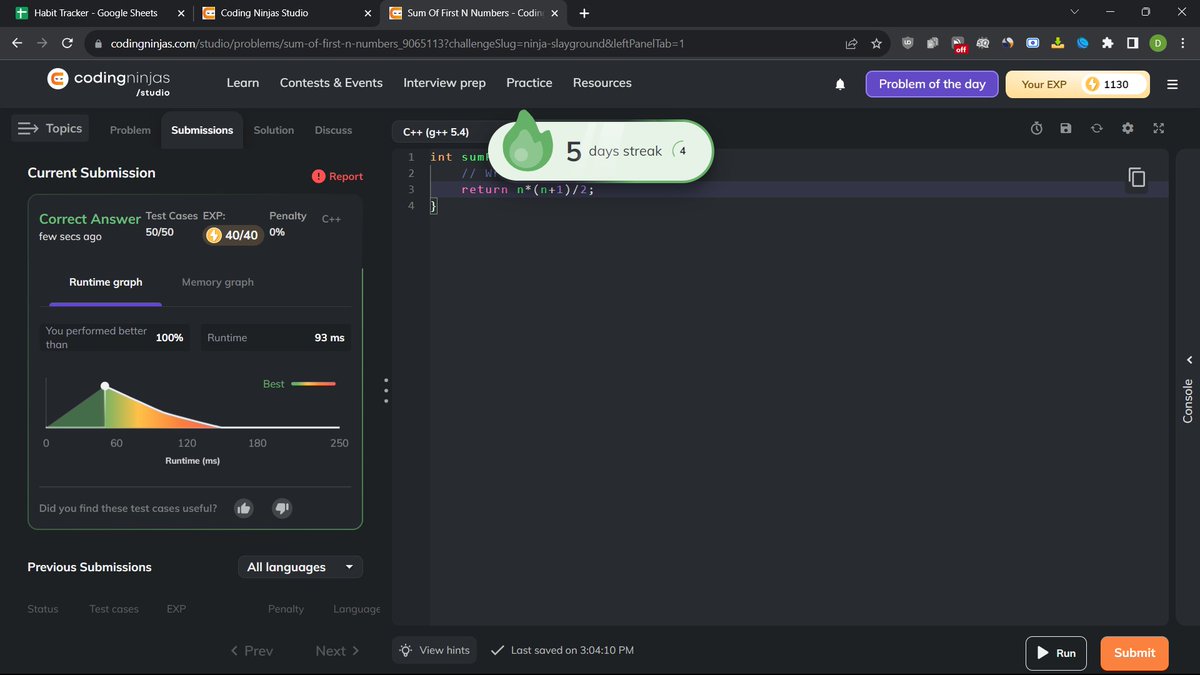Click the Report link
This screenshot has width=1200, height=675.
pos(337,176)
